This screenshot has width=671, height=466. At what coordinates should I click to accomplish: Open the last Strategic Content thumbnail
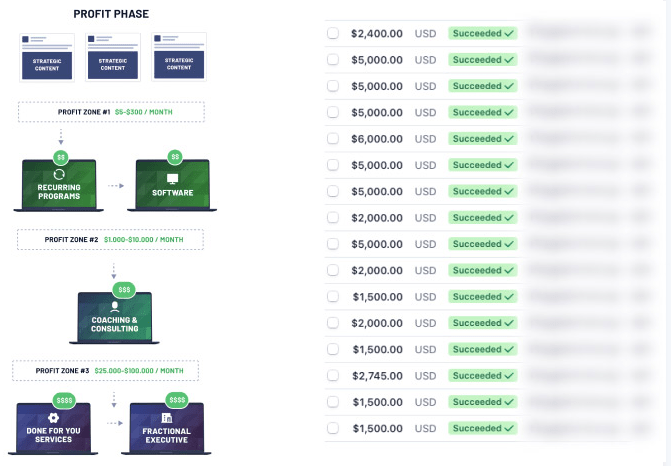178,58
